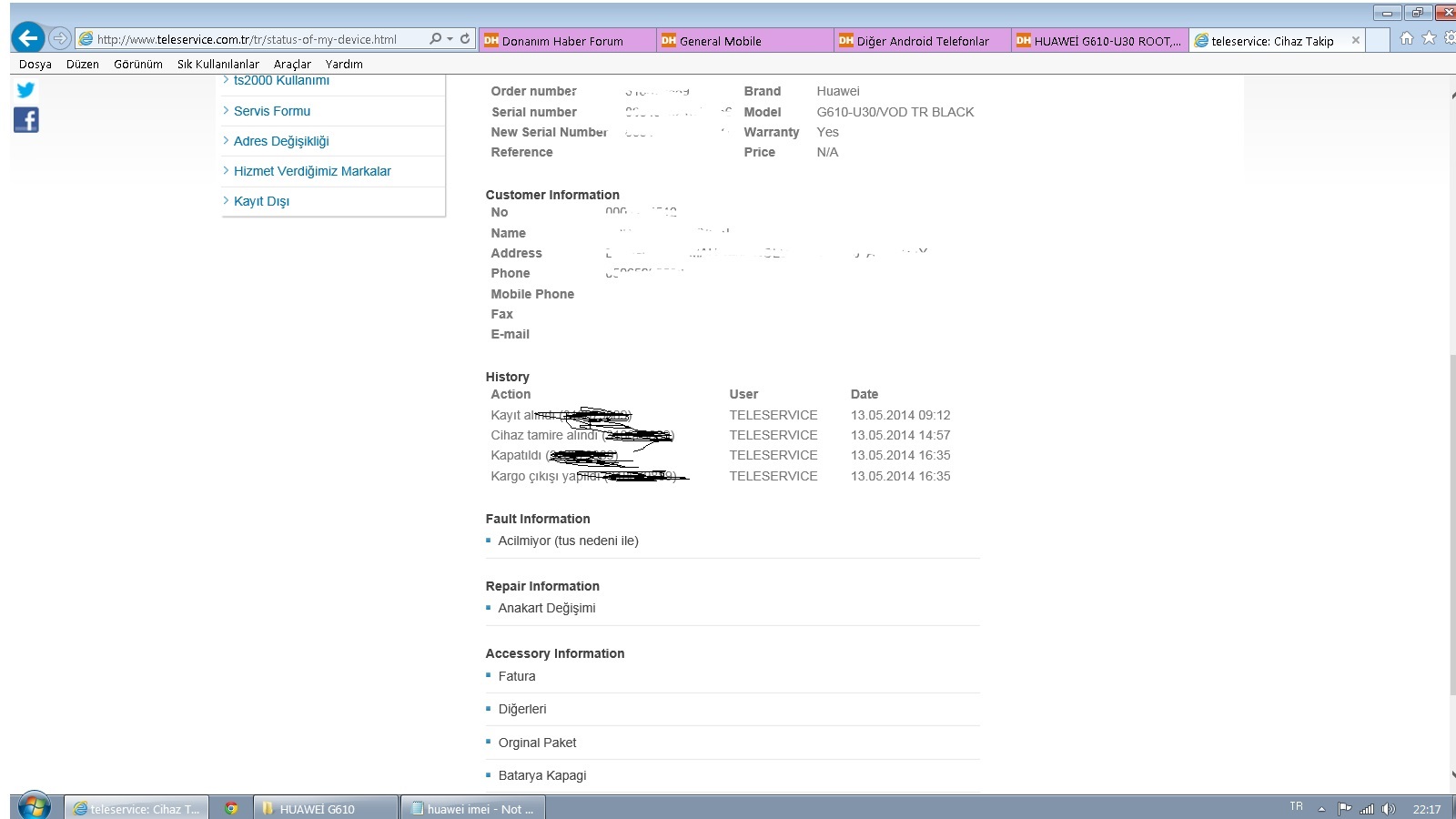
Task: Open the Kayıt Dışı link
Action: [x=261, y=201]
